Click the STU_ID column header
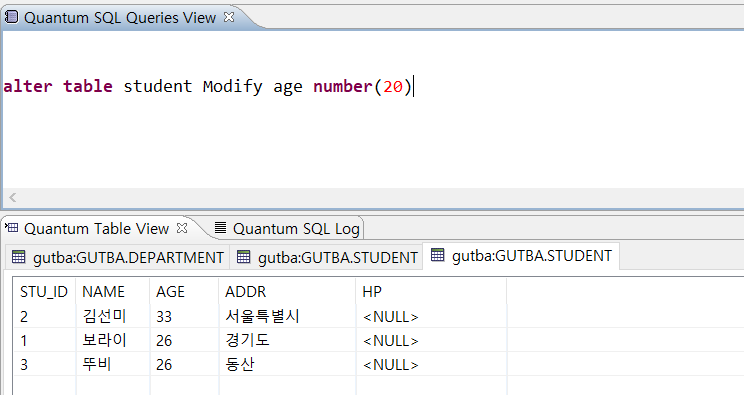 point(44,292)
